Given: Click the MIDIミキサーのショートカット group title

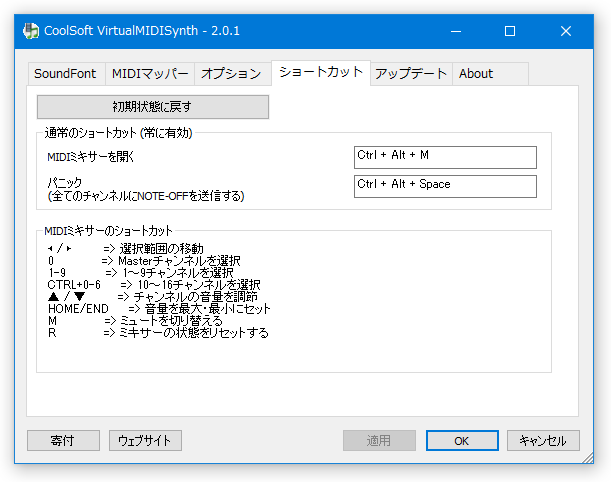Looking at the screenshot, I should pos(108,231).
